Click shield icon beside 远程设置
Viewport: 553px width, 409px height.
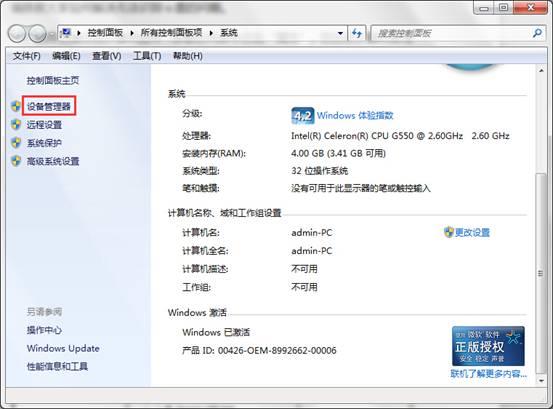[x=16, y=124]
